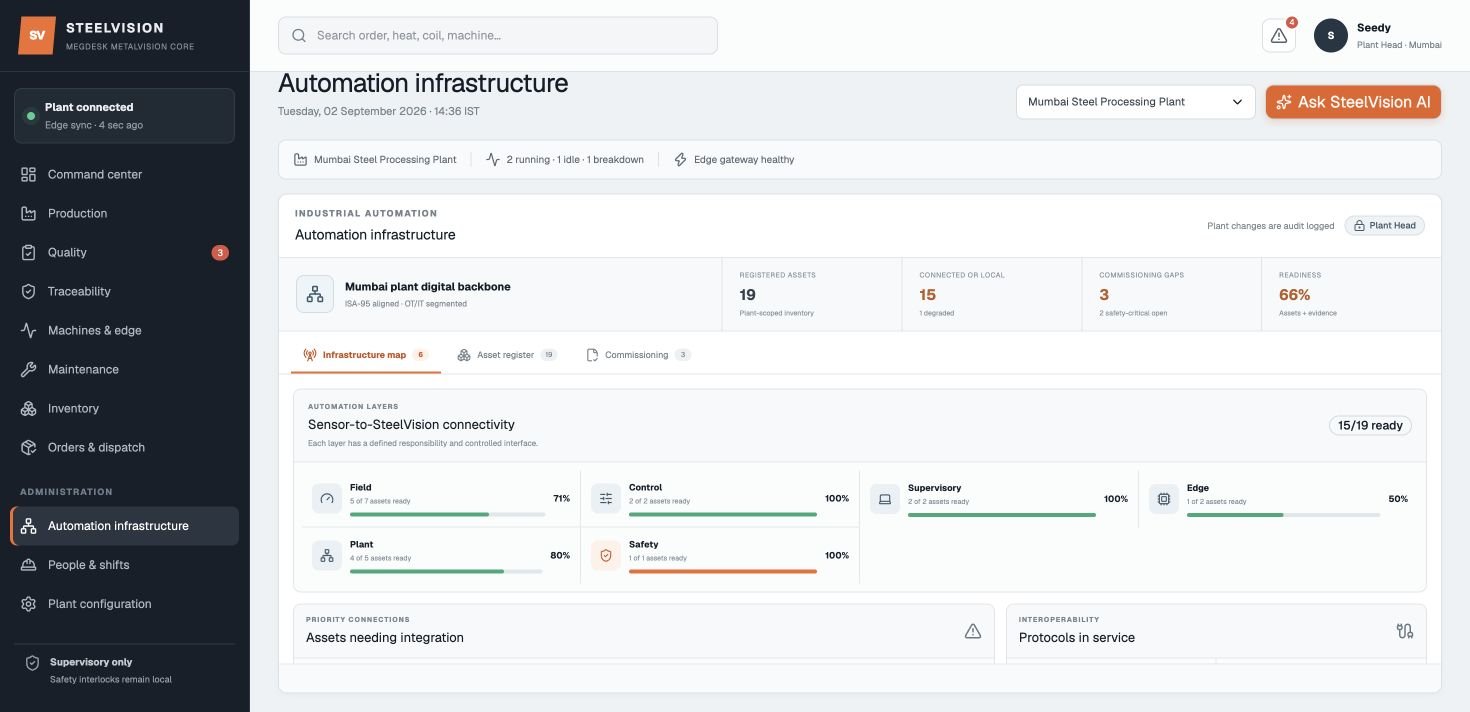The image size is (1470, 712).
Task: Switch to the Commissioning tab
Action: [x=639, y=355]
